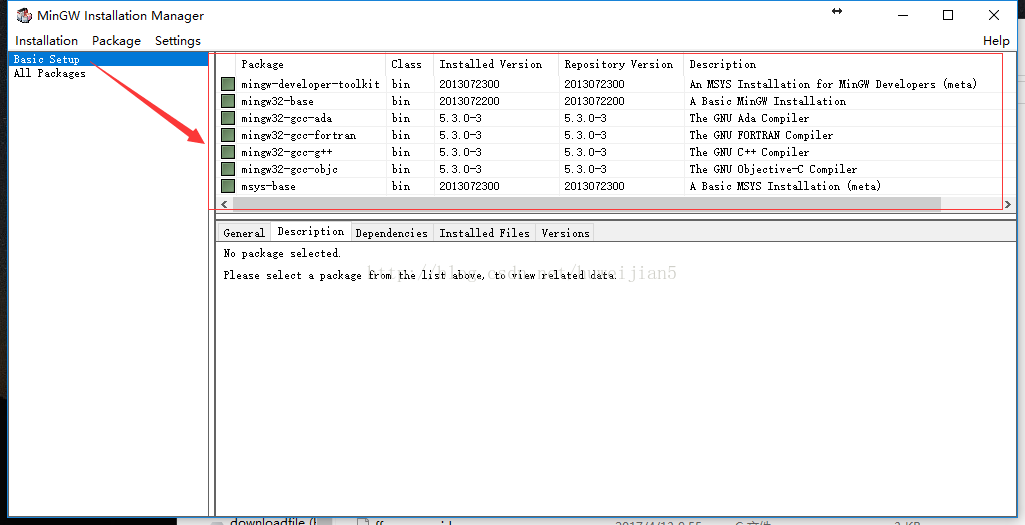
Task: Switch to the Installed Files tab
Action: click(x=484, y=233)
